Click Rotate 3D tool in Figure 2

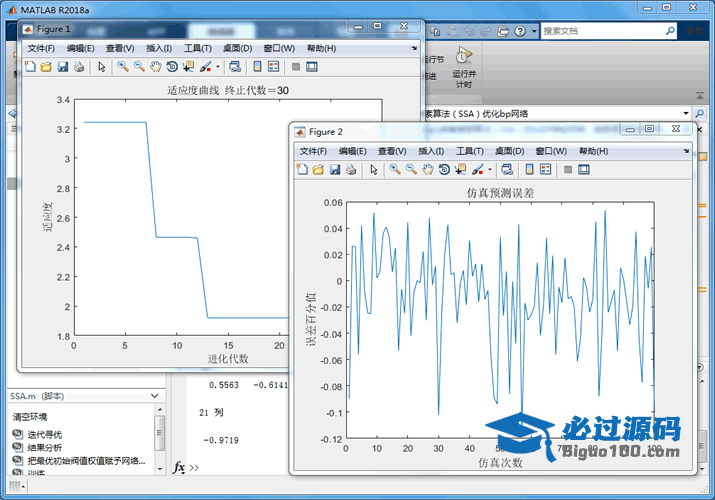point(444,170)
